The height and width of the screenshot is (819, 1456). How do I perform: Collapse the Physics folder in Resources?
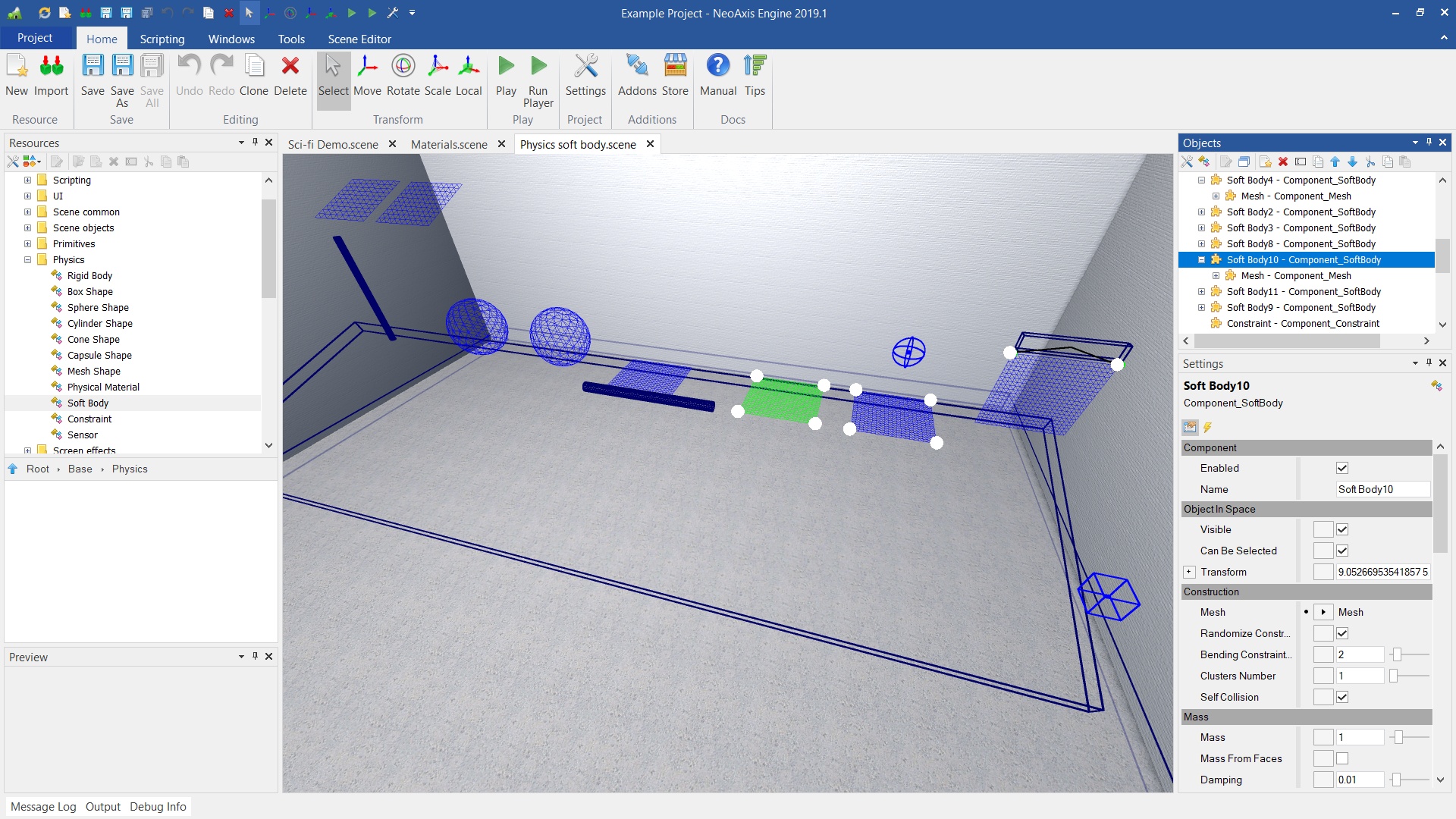click(28, 259)
